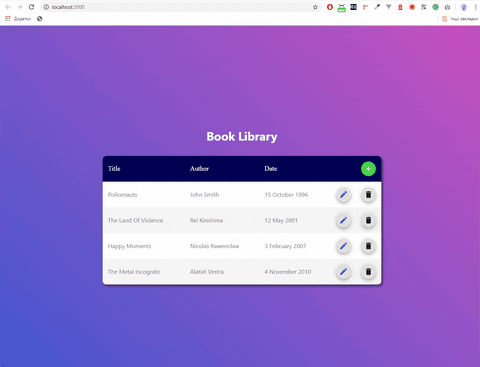Open the browser three-dot menu
The height and width of the screenshot is (367, 480).
point(476,7)
